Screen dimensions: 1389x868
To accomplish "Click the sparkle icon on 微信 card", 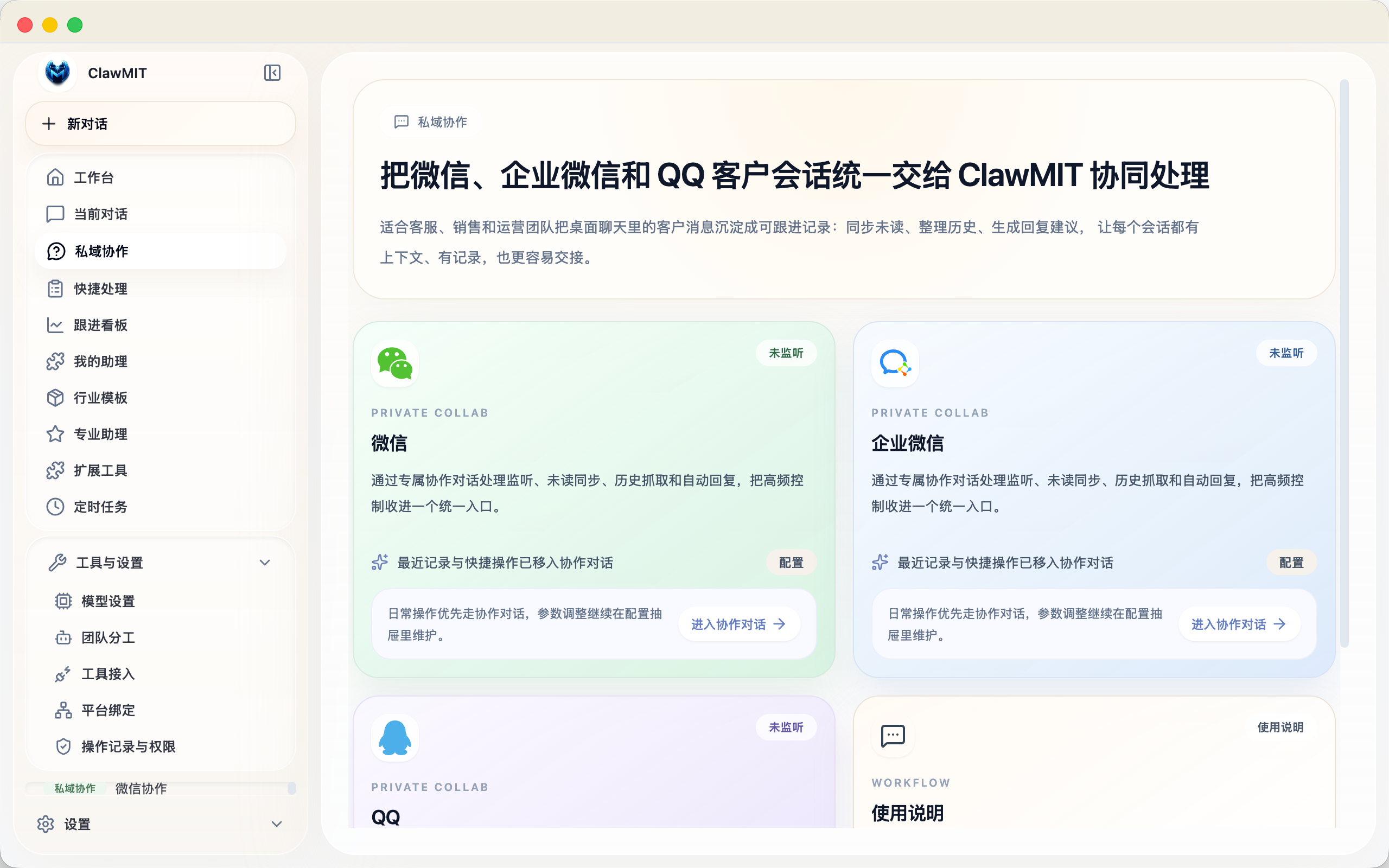I will [380, 562].
